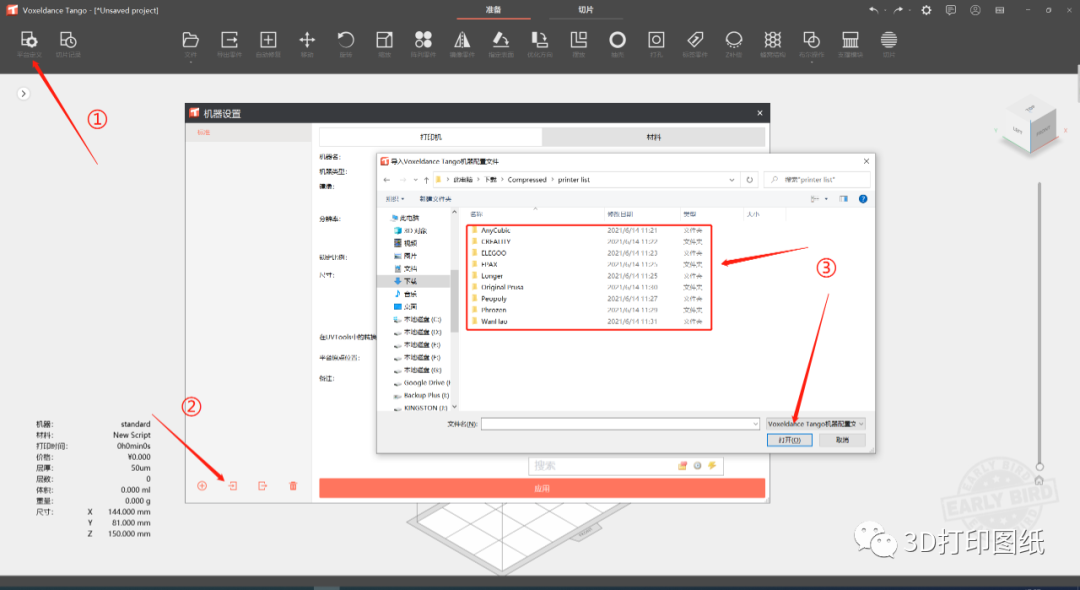
Task: Select KINGSTON drive in navigation tree
Action: point(421,408)
